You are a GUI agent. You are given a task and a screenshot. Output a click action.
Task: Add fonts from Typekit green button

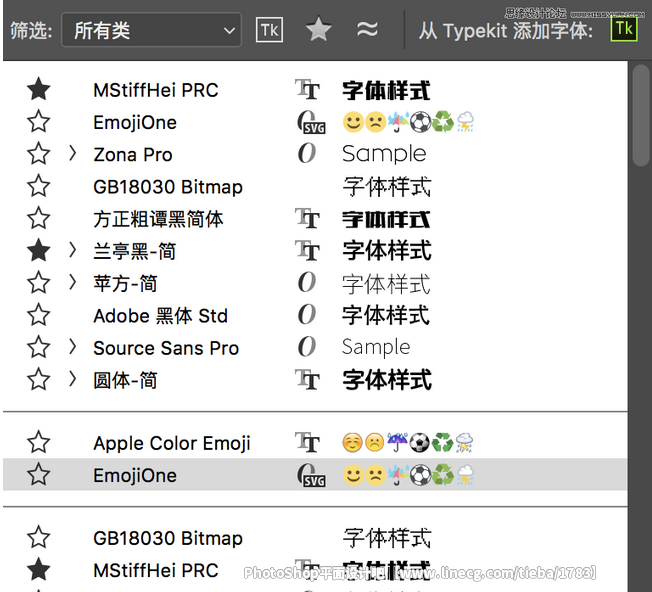(624, 29)
